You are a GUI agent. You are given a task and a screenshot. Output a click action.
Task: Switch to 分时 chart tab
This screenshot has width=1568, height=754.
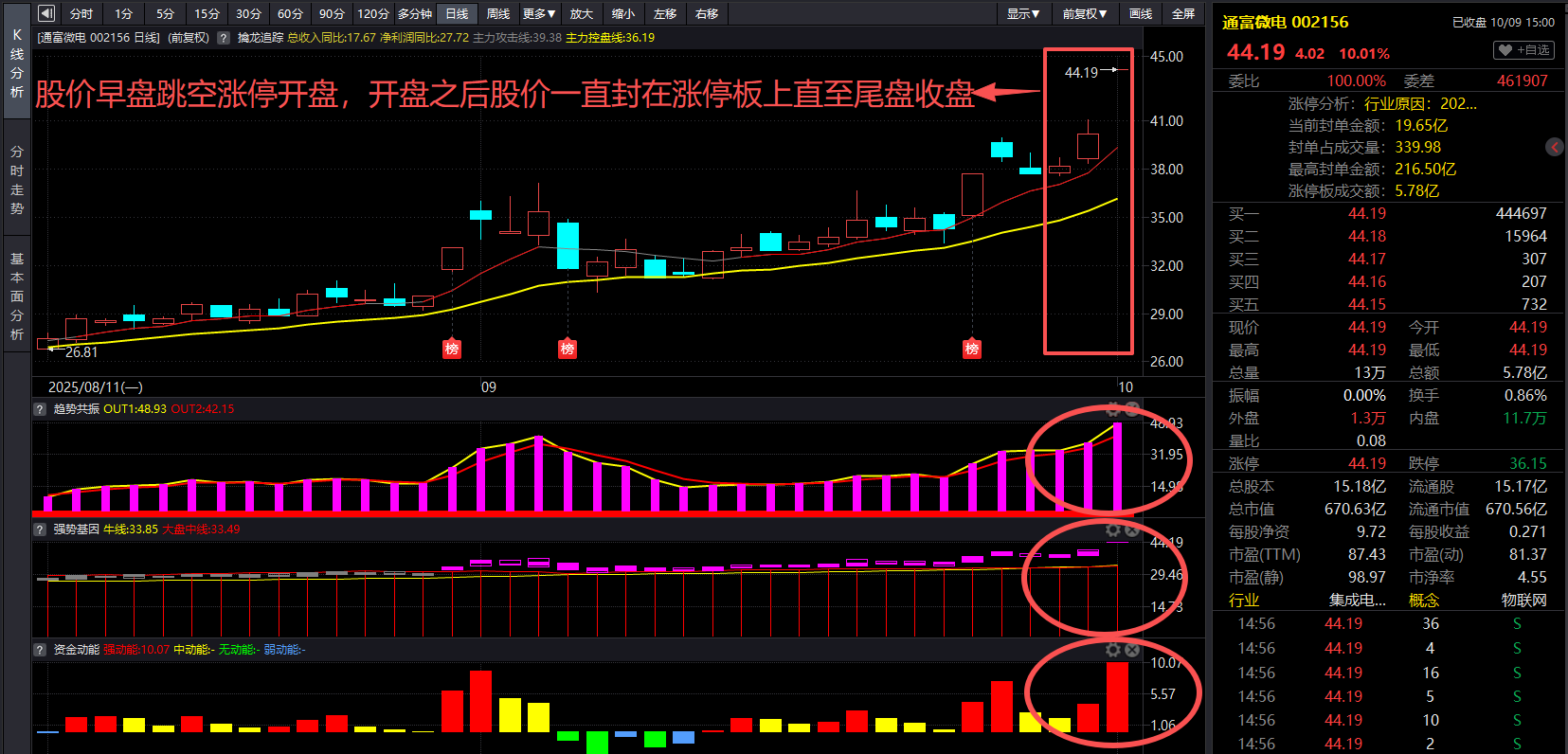tap(81, 13)
